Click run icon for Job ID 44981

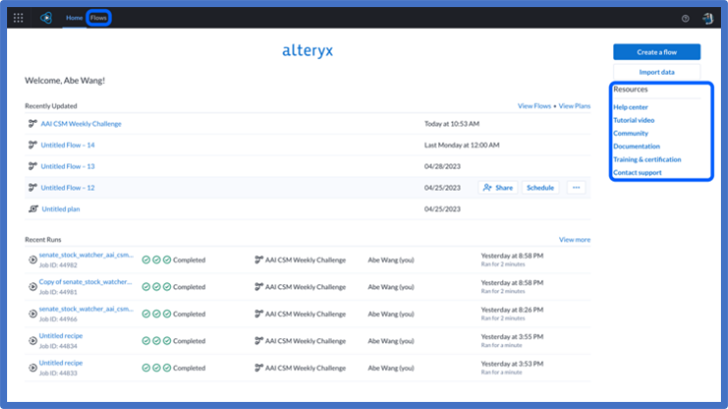(x=32, y=287)
